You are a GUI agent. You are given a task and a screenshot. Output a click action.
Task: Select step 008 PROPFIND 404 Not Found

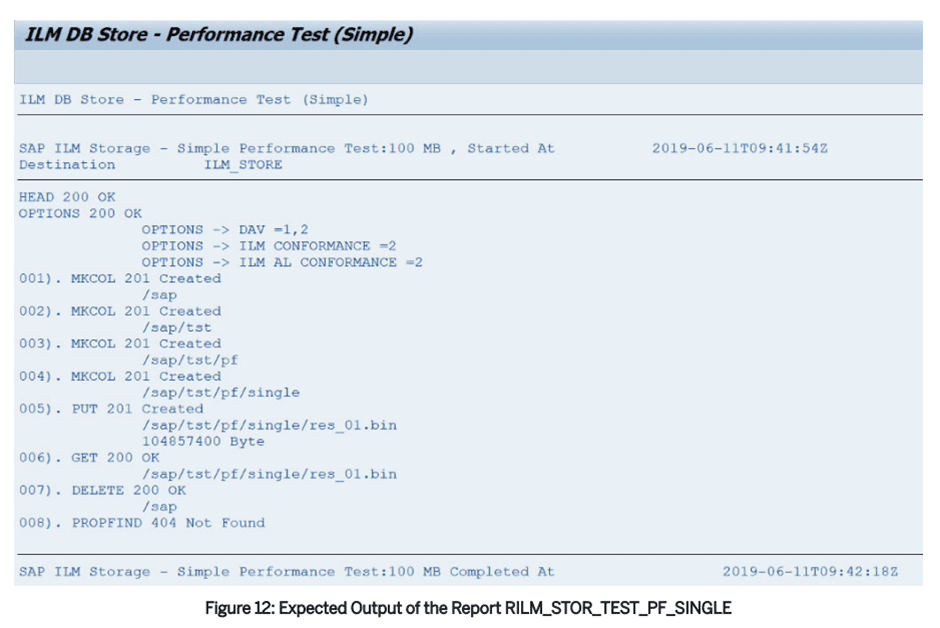(x=142, y=522)
